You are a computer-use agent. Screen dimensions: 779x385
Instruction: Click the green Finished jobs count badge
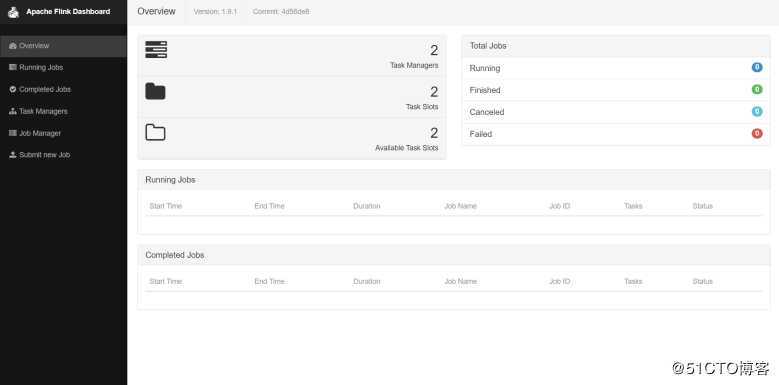(x=757, y=89)
